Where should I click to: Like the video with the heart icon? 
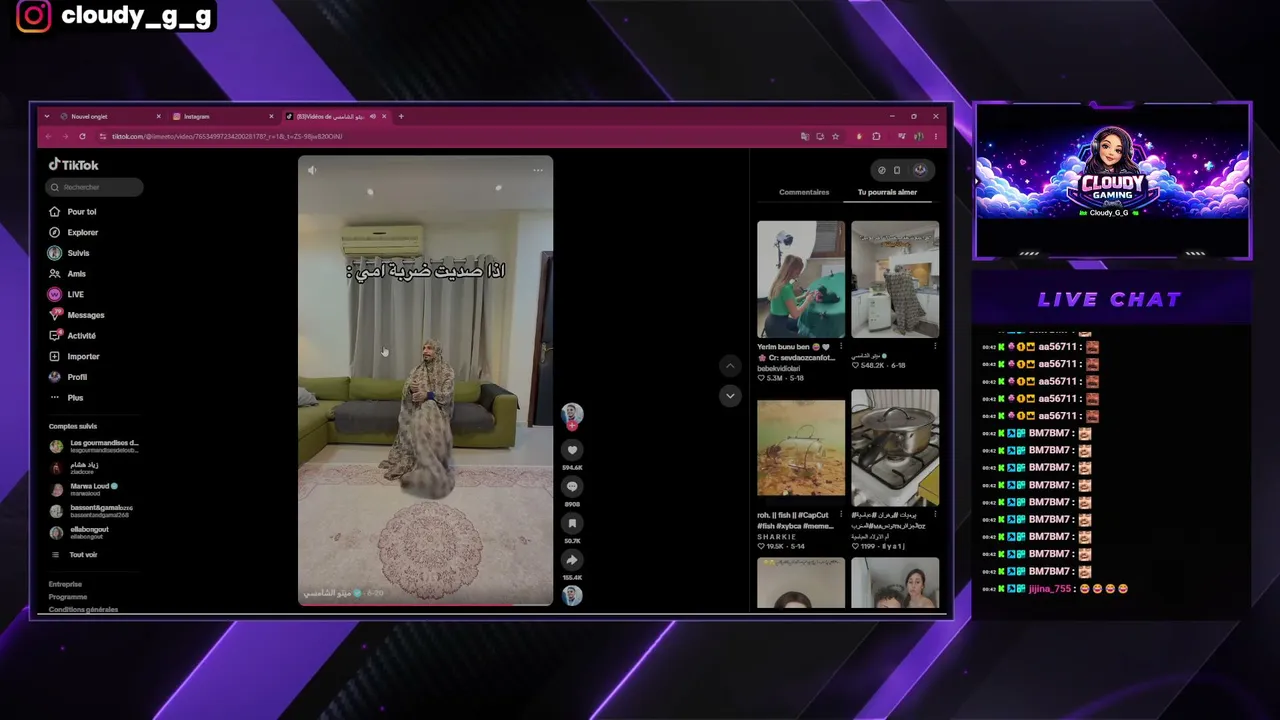(x=572, y=450)
